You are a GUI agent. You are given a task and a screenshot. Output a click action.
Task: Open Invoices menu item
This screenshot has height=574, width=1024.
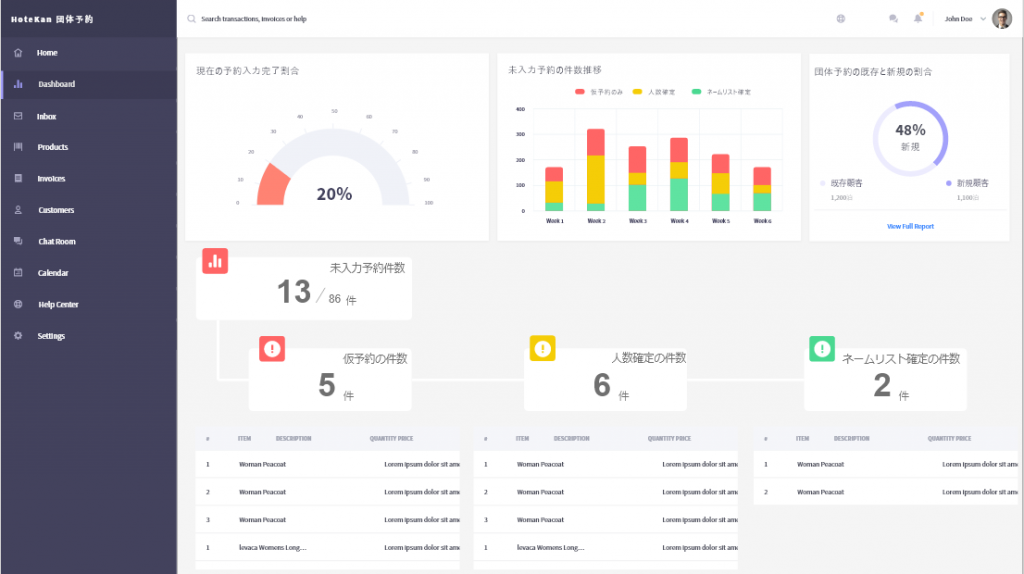[51, 178]
